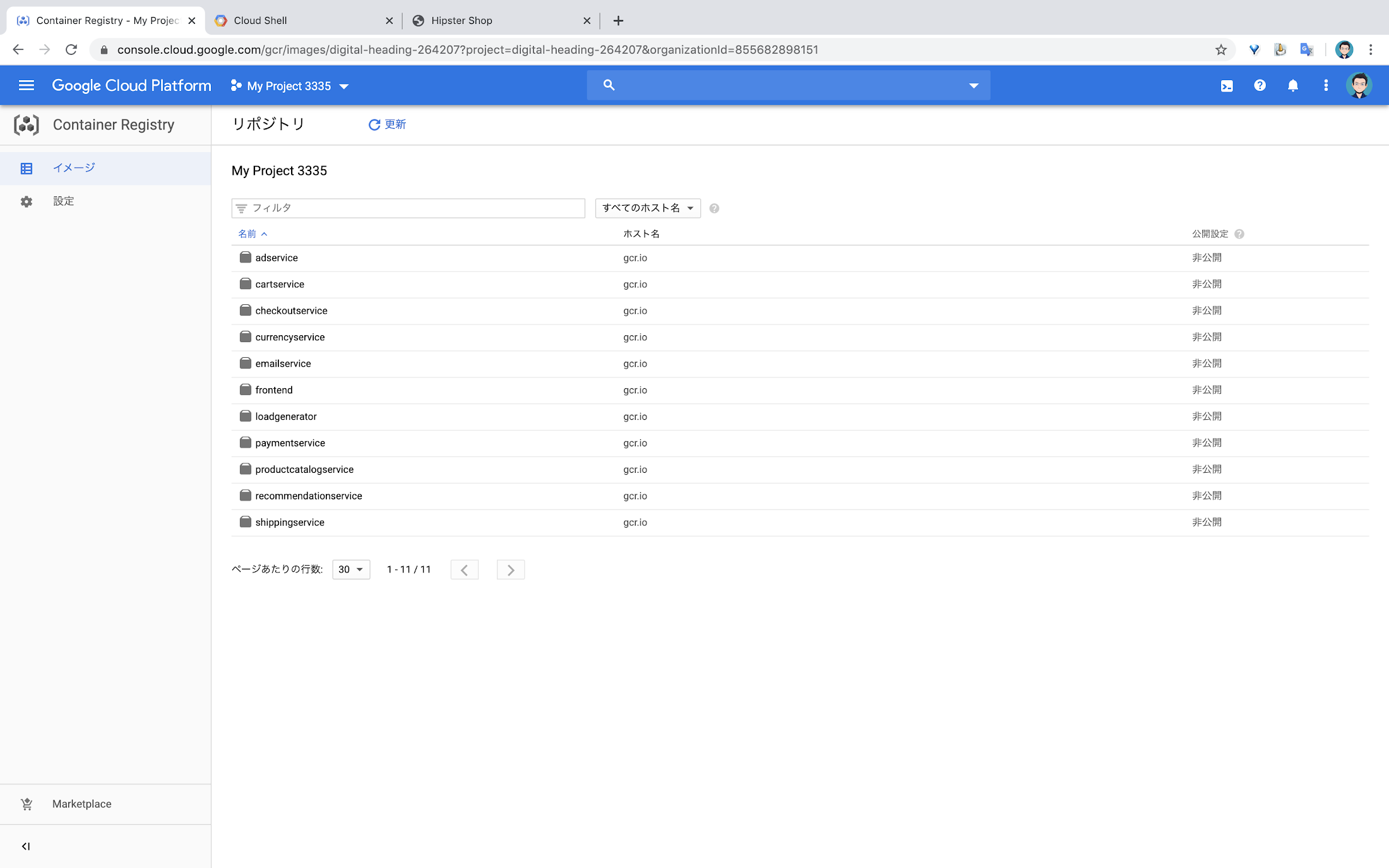Click the 設定 (Settings) sidebar icon
Screen dimensions: 1389x868
[x=26, y=201]
